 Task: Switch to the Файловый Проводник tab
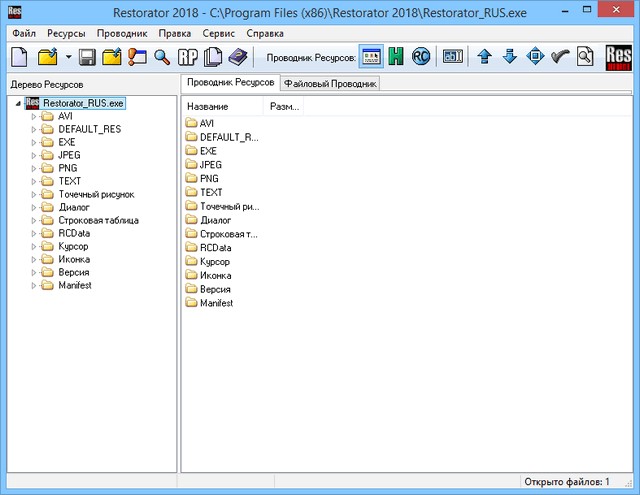point(330,84)
